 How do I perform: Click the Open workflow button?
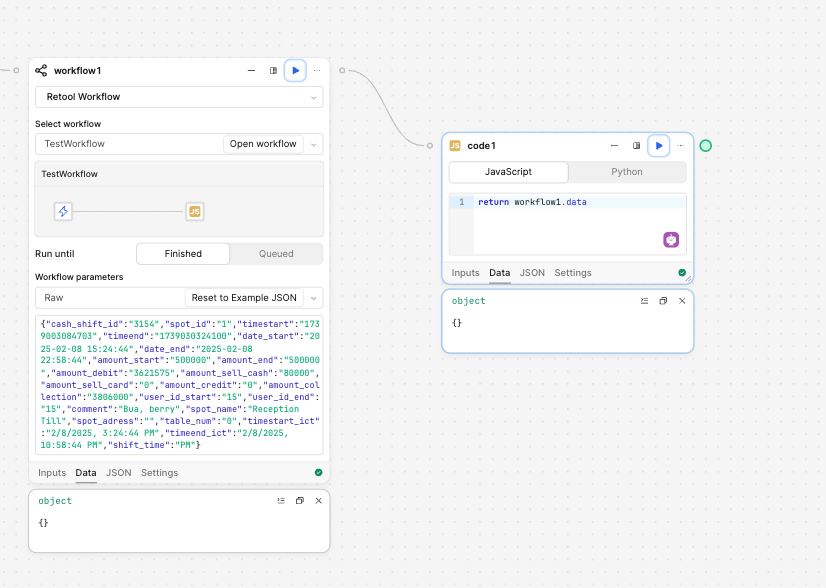point(263,144)
